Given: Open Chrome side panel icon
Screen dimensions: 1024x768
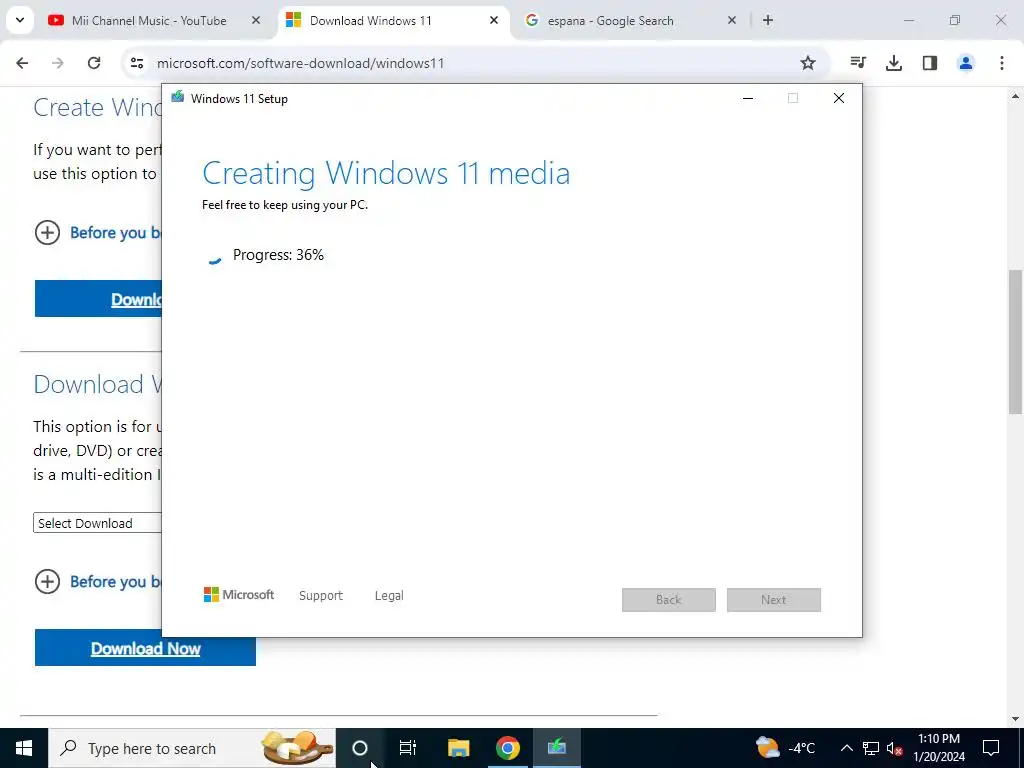Looking at the screenshot, I should (x=930, y=63).
